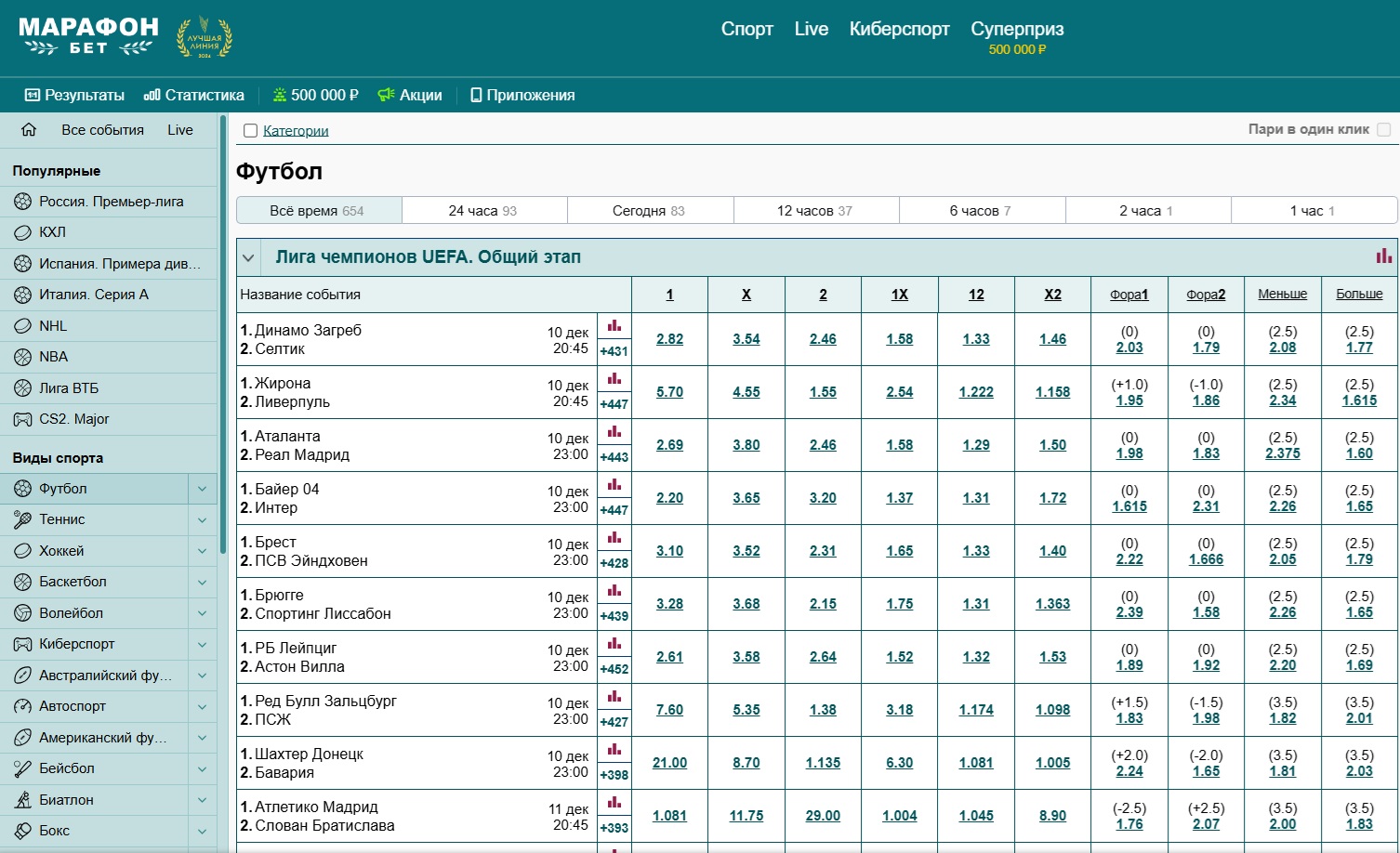Click the Результаты scoreboard icon
1400x853 pixels.
tap(33, 95)
